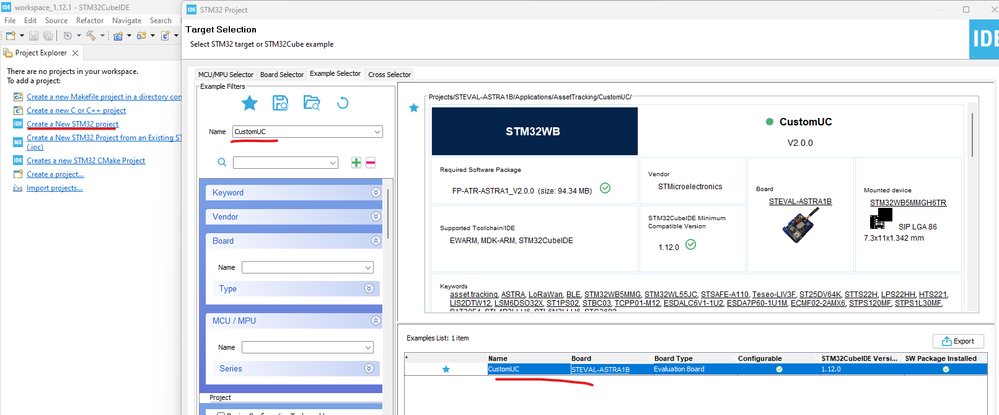Open the Board Name dropdown

pos(368,268)
